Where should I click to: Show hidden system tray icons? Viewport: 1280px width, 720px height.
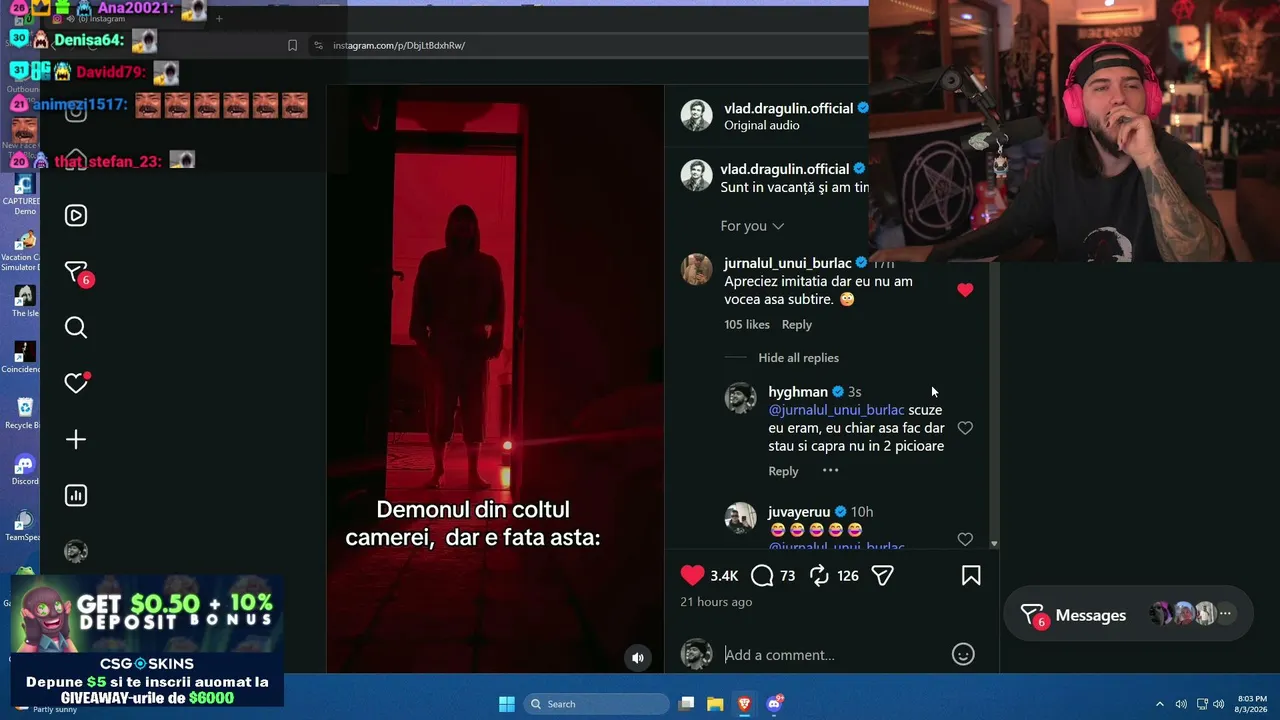coord(1160,704)
